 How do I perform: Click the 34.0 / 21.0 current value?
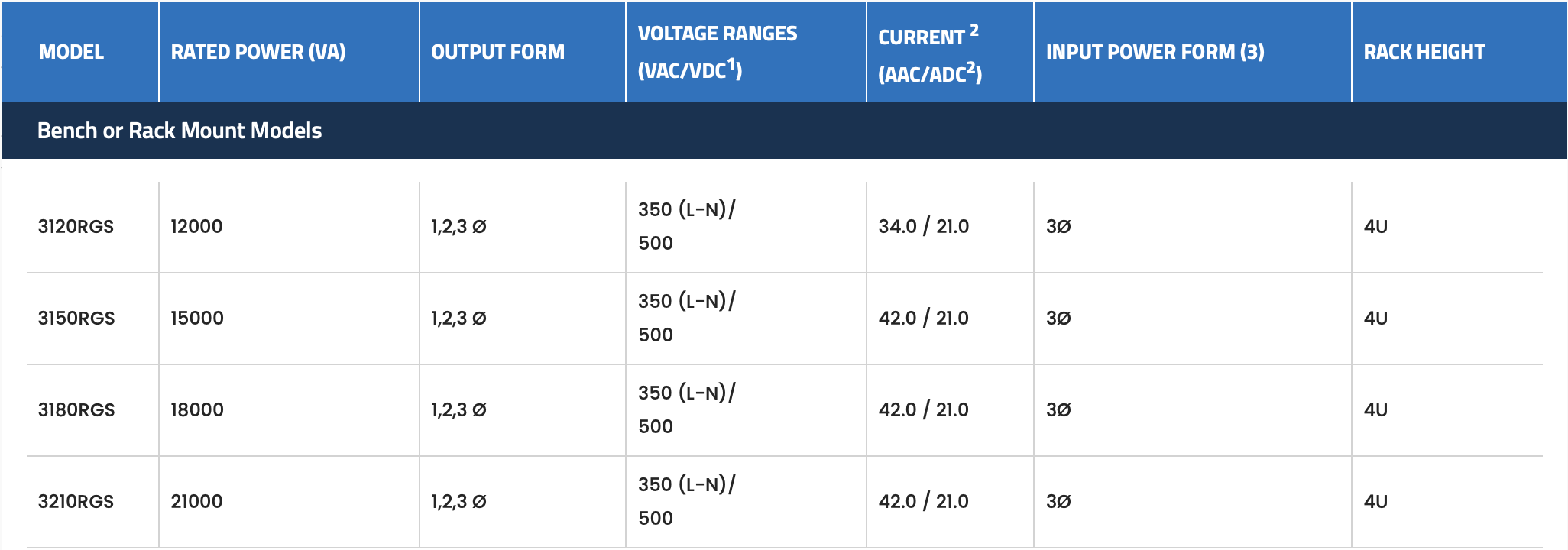coord(924,226)
